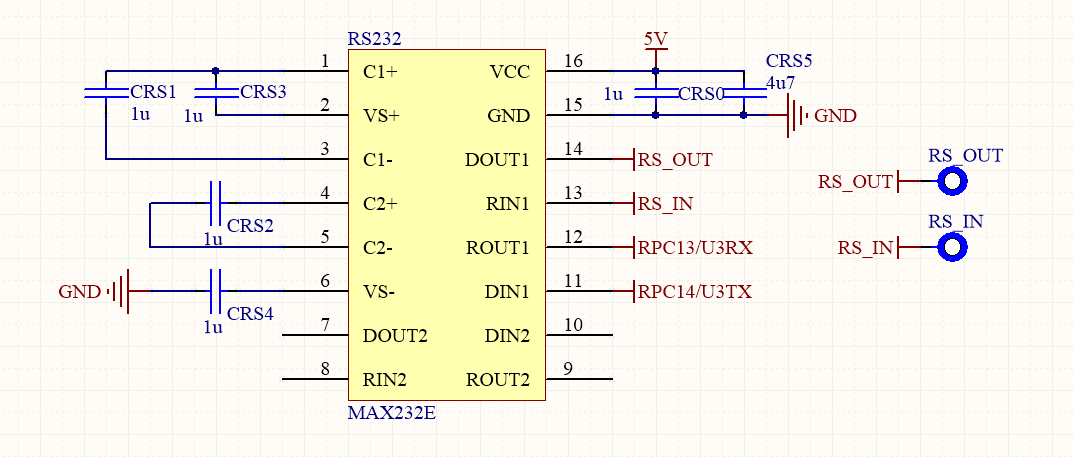This screenshot has width=1073, height=457.
Task: Click pin number 11
Action: (573, 281)
